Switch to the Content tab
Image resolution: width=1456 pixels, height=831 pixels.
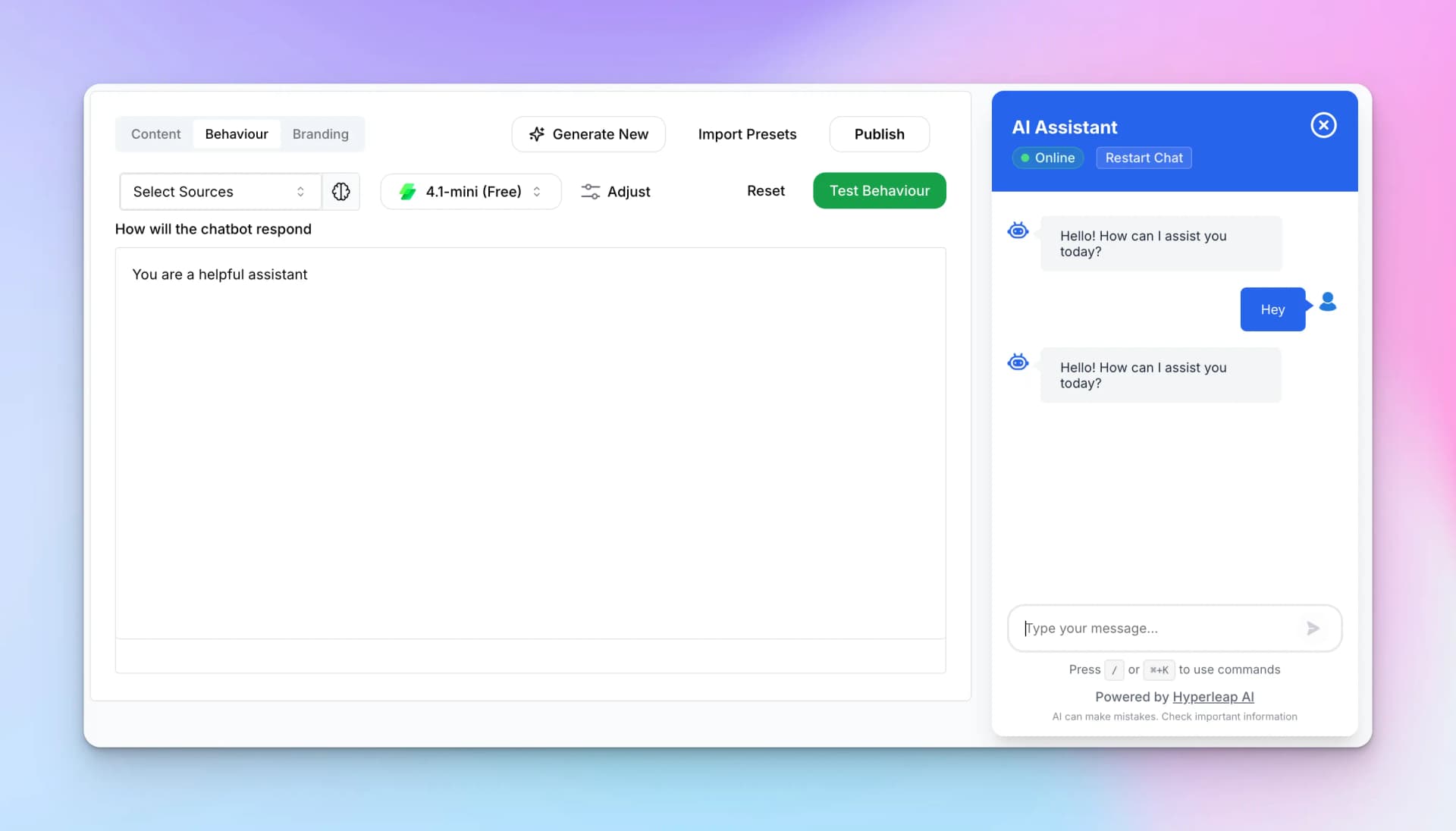pyautogui.click(x=155, y=134)
